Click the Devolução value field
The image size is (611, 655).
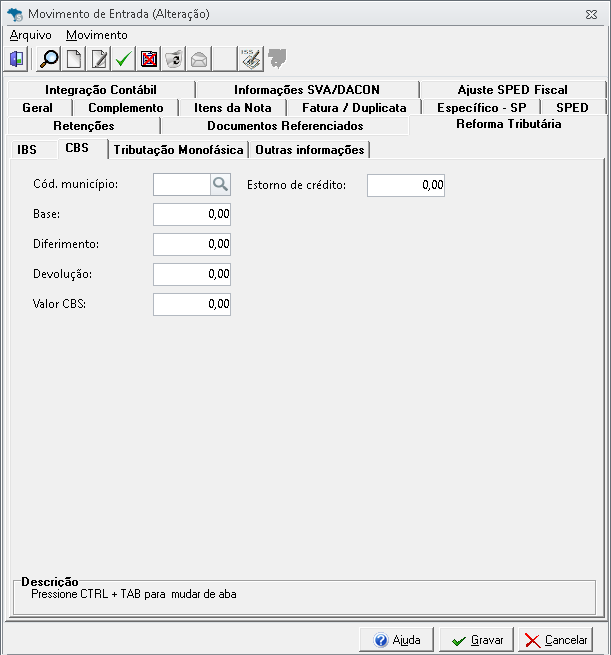pyautogui.click(x=192, y=274)
